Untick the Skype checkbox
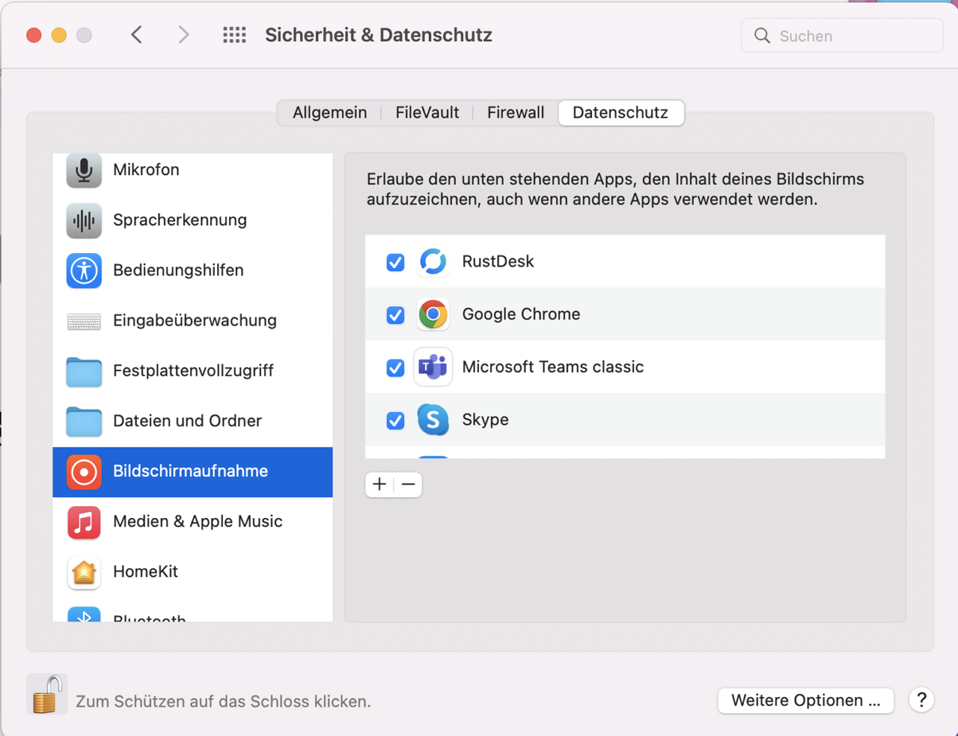Screen dimensions: 958x736 point(395,420)
